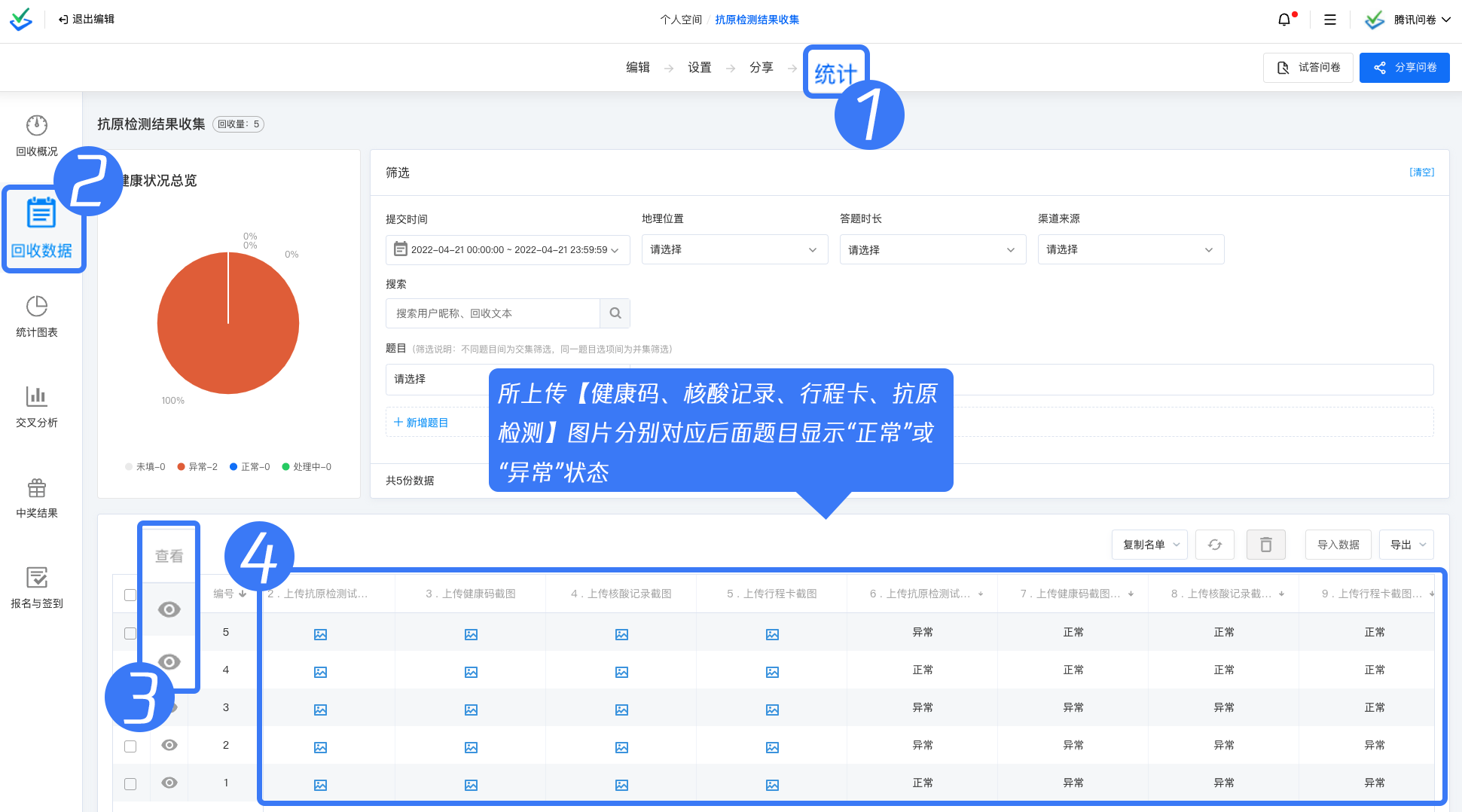Open 中奖结果 sidebar item

37,497
